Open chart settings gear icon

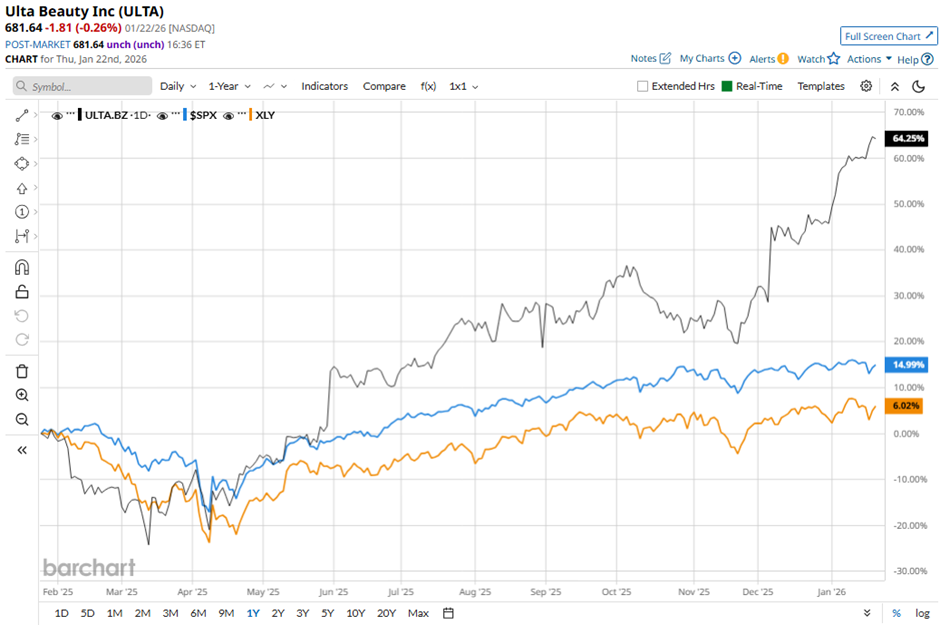tap(866, 86)
